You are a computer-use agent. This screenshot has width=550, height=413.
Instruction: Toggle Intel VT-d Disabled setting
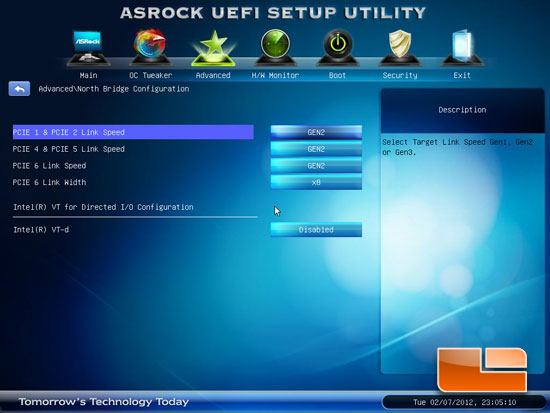[316, 229]
